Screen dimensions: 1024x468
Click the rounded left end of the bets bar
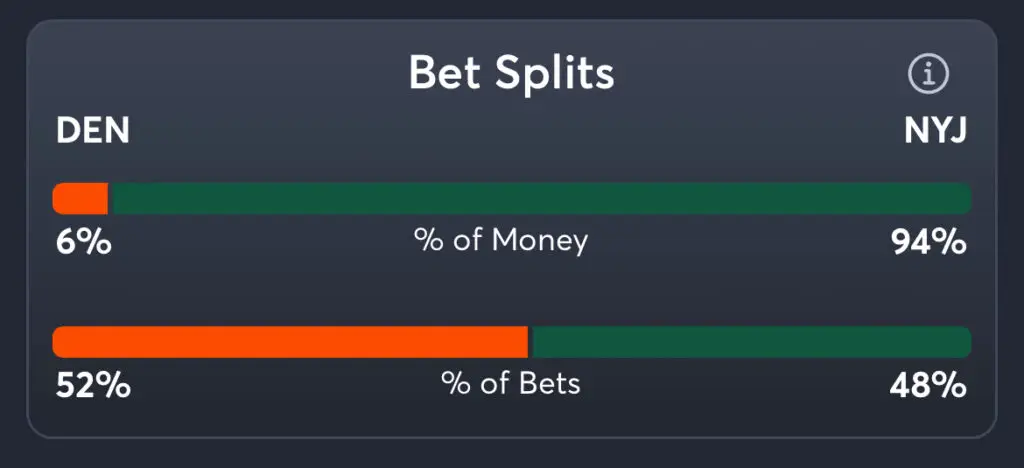coord(58,342)
